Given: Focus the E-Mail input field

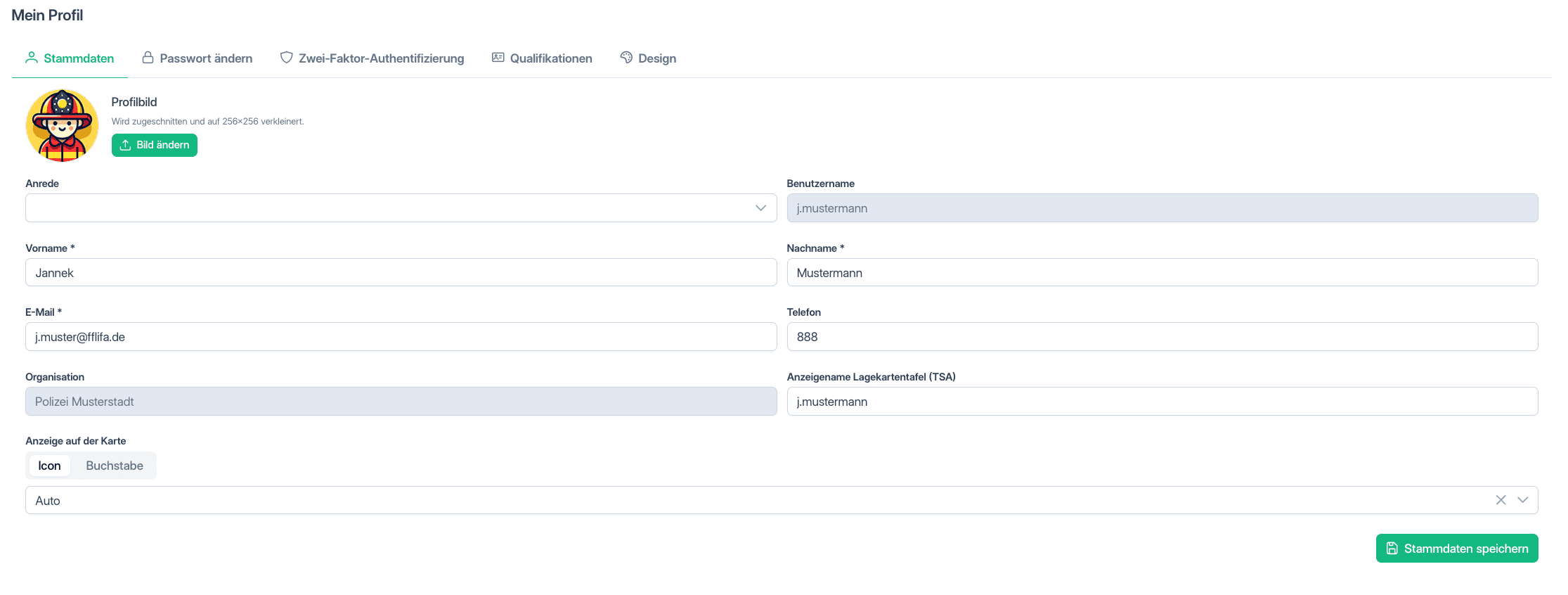Looking at the screenshot, I should point(401,337).
